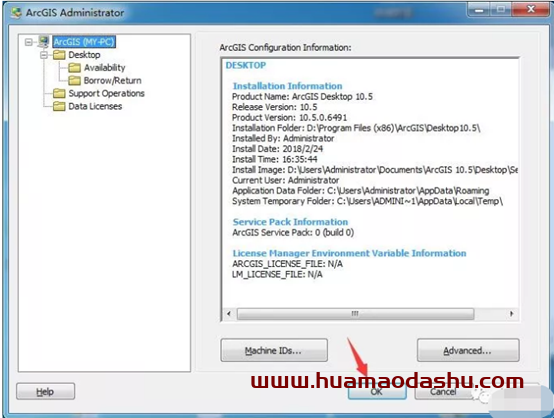554x418 pixels.
Task: Select the Data Licenses label
Action: (95, 106)
